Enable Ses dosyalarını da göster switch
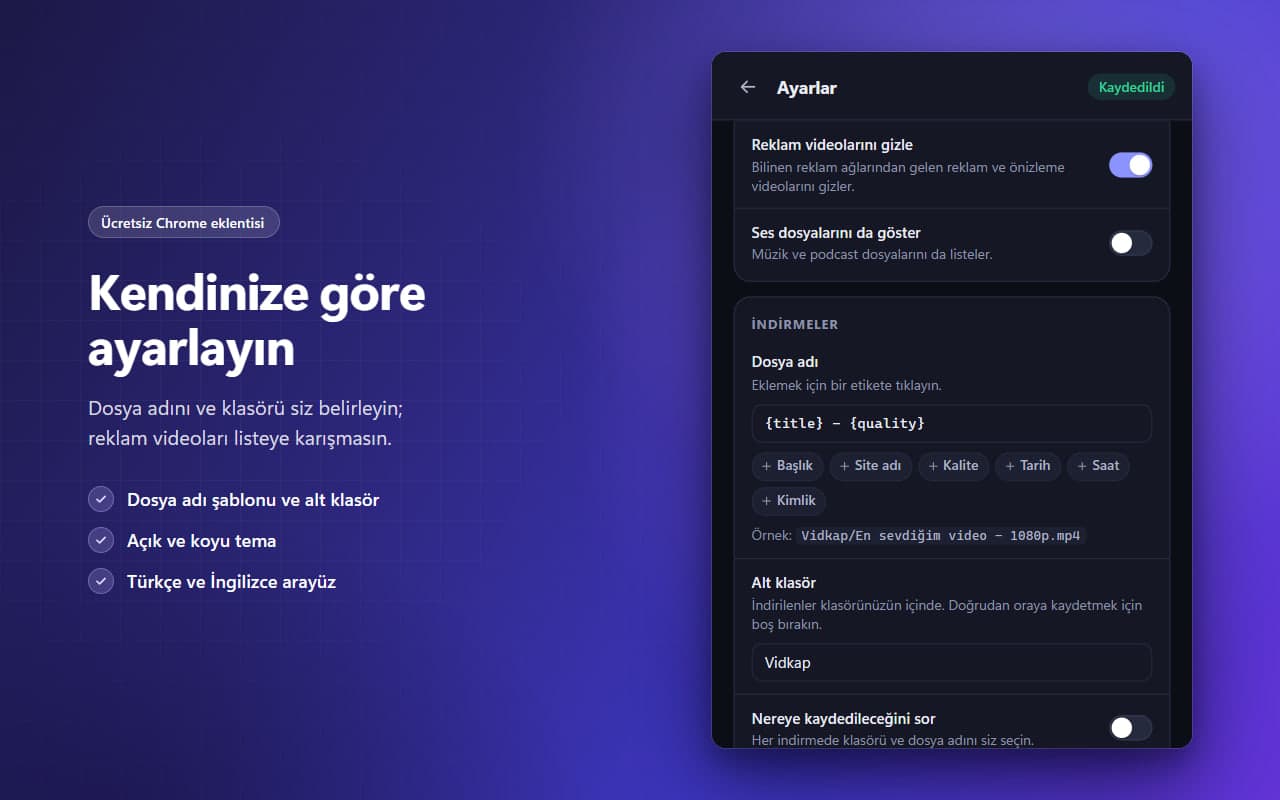 [x=1131, y=243]
